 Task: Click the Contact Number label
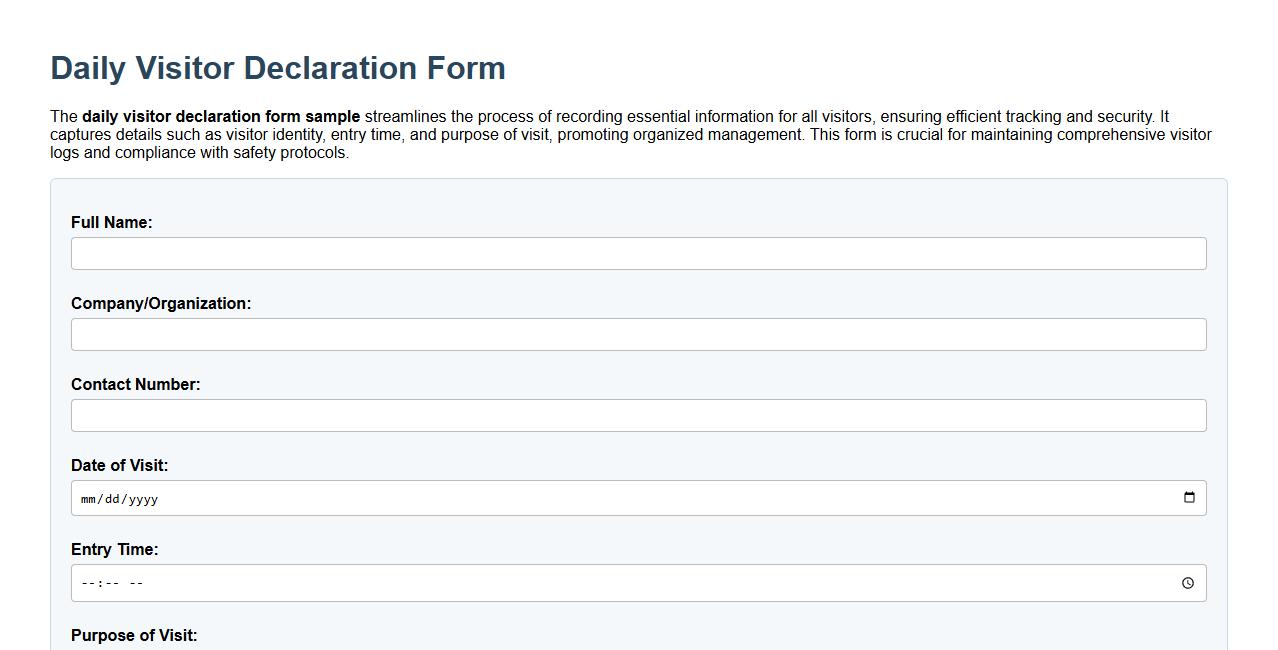pyautogui.click(x=136, y=384)
